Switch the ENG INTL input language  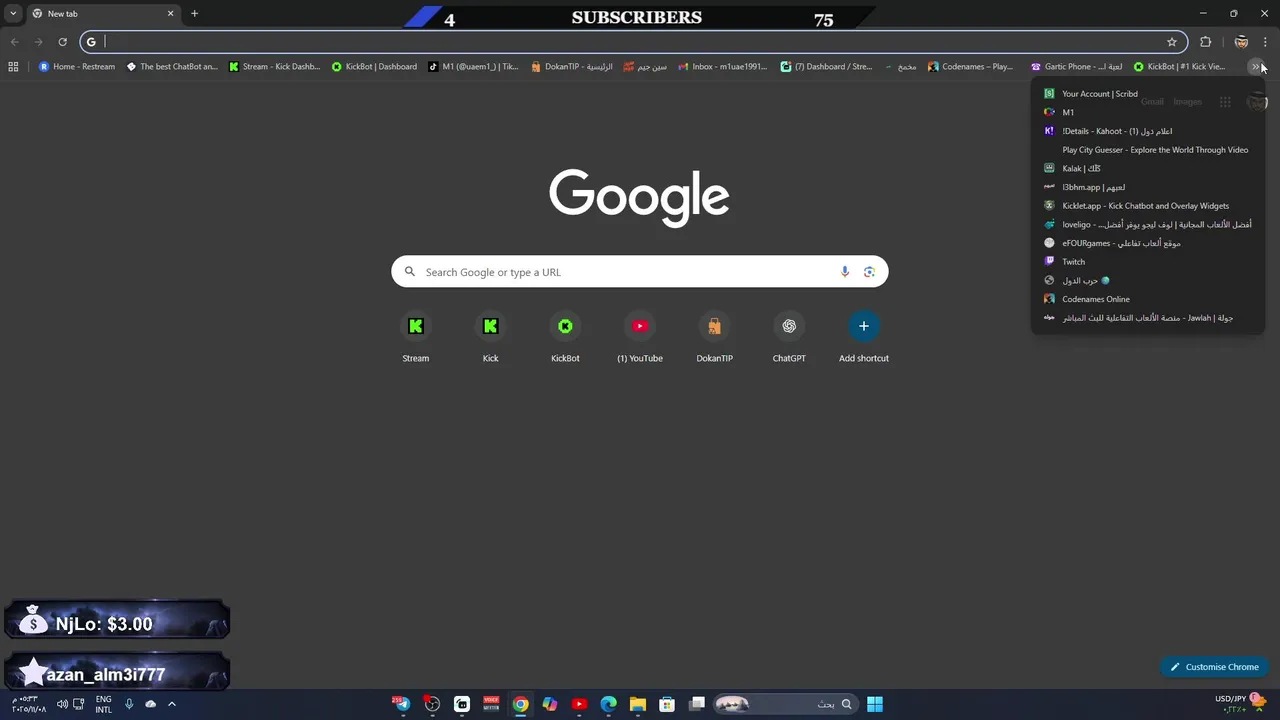[x=104, y=704]
